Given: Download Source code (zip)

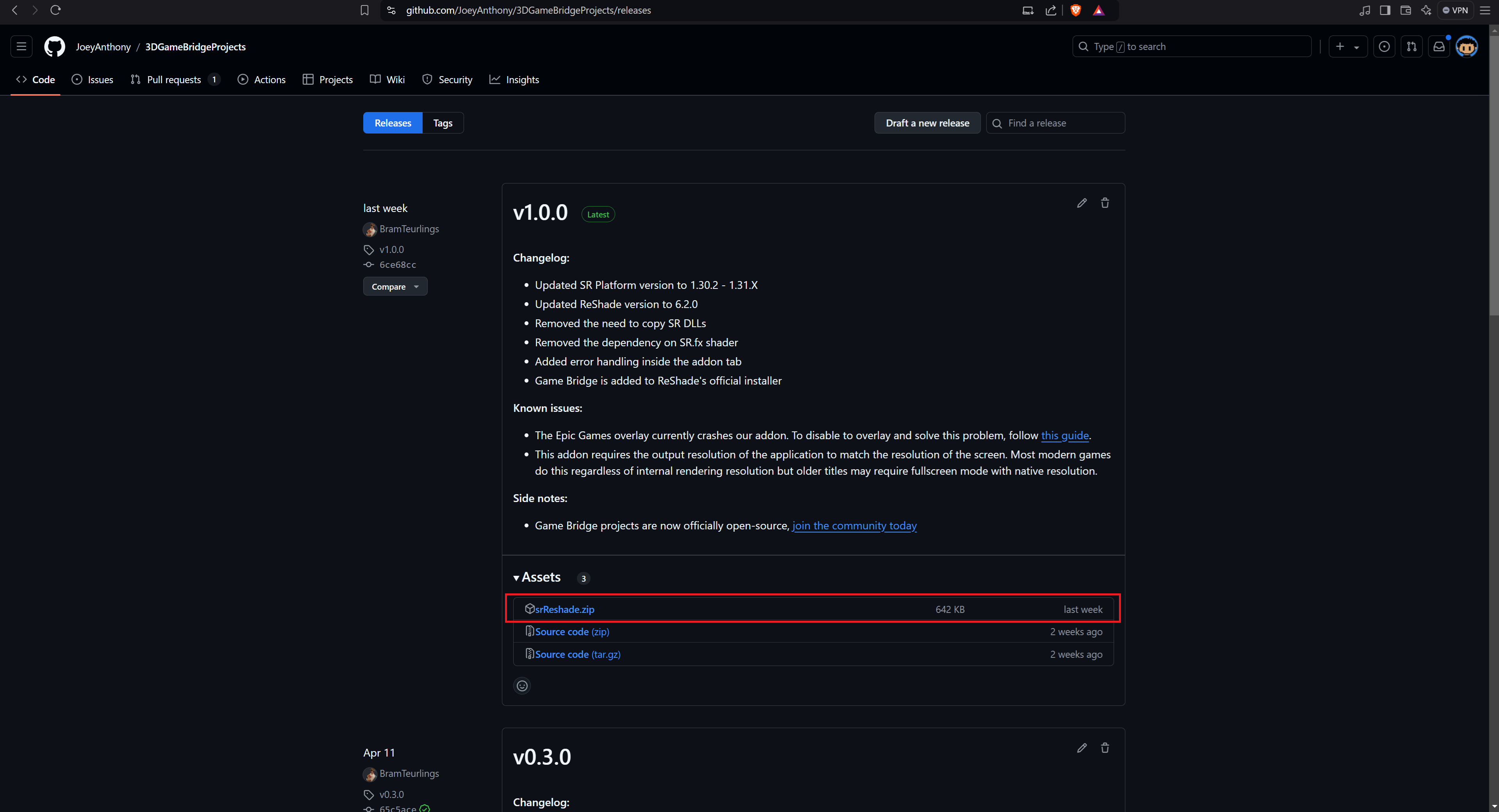Looking at the screenshot, I should [572, 631].
